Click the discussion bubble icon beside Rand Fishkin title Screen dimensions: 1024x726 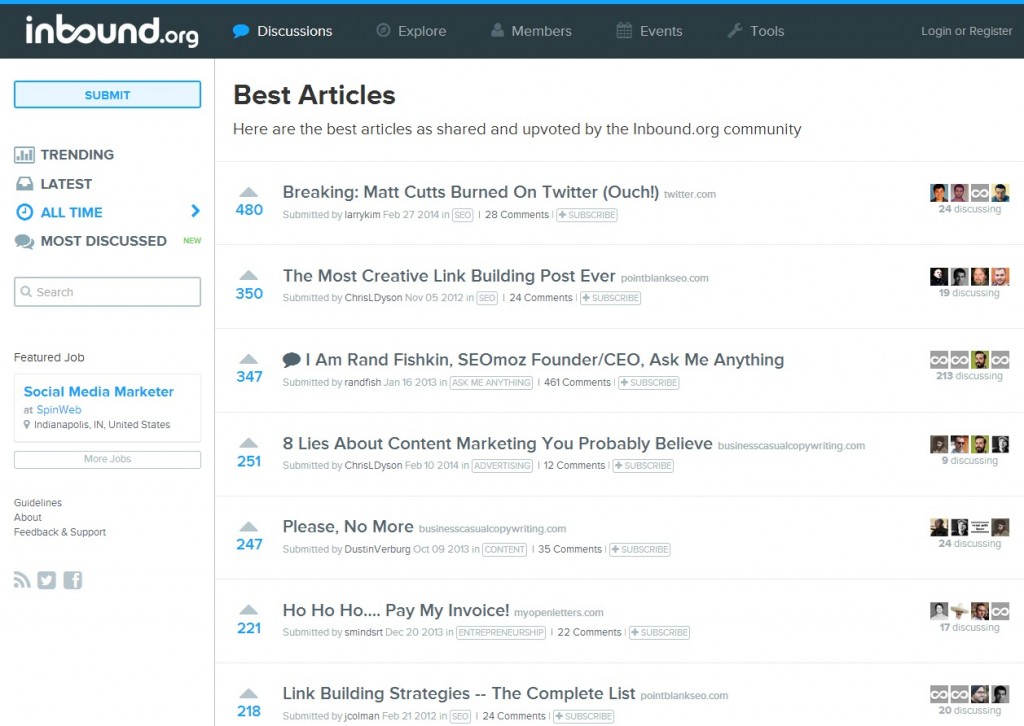pyautogui.click(x=291, y=359)
